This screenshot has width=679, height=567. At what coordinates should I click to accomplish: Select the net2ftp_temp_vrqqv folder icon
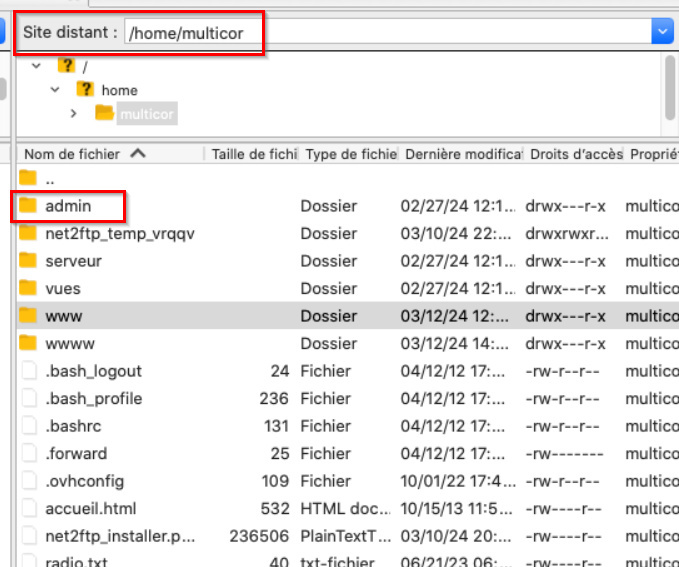coord(29,234)
